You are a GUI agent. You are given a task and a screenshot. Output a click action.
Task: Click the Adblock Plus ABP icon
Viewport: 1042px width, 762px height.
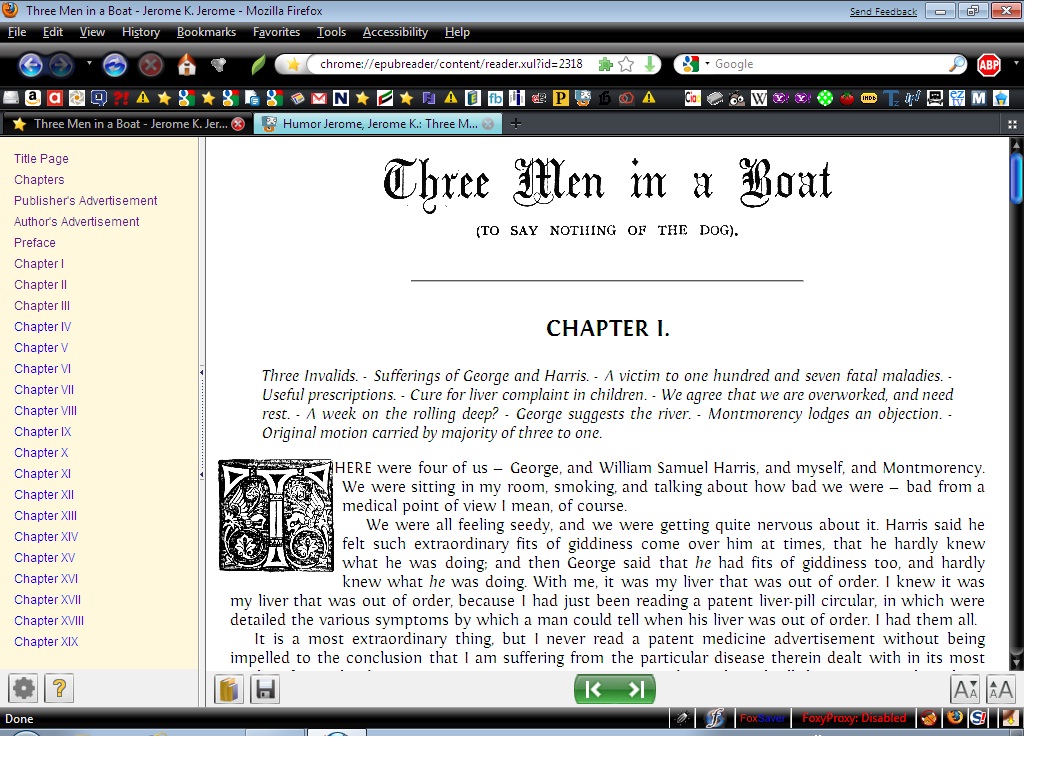pos(989,64)
